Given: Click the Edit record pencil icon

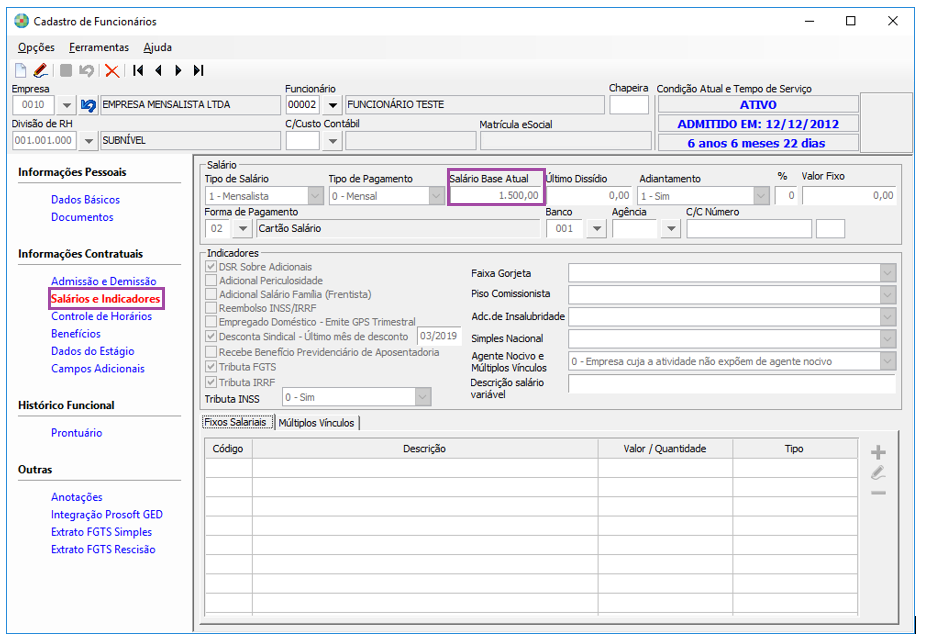Looking at the screenshot, I should tap(41, 70).
